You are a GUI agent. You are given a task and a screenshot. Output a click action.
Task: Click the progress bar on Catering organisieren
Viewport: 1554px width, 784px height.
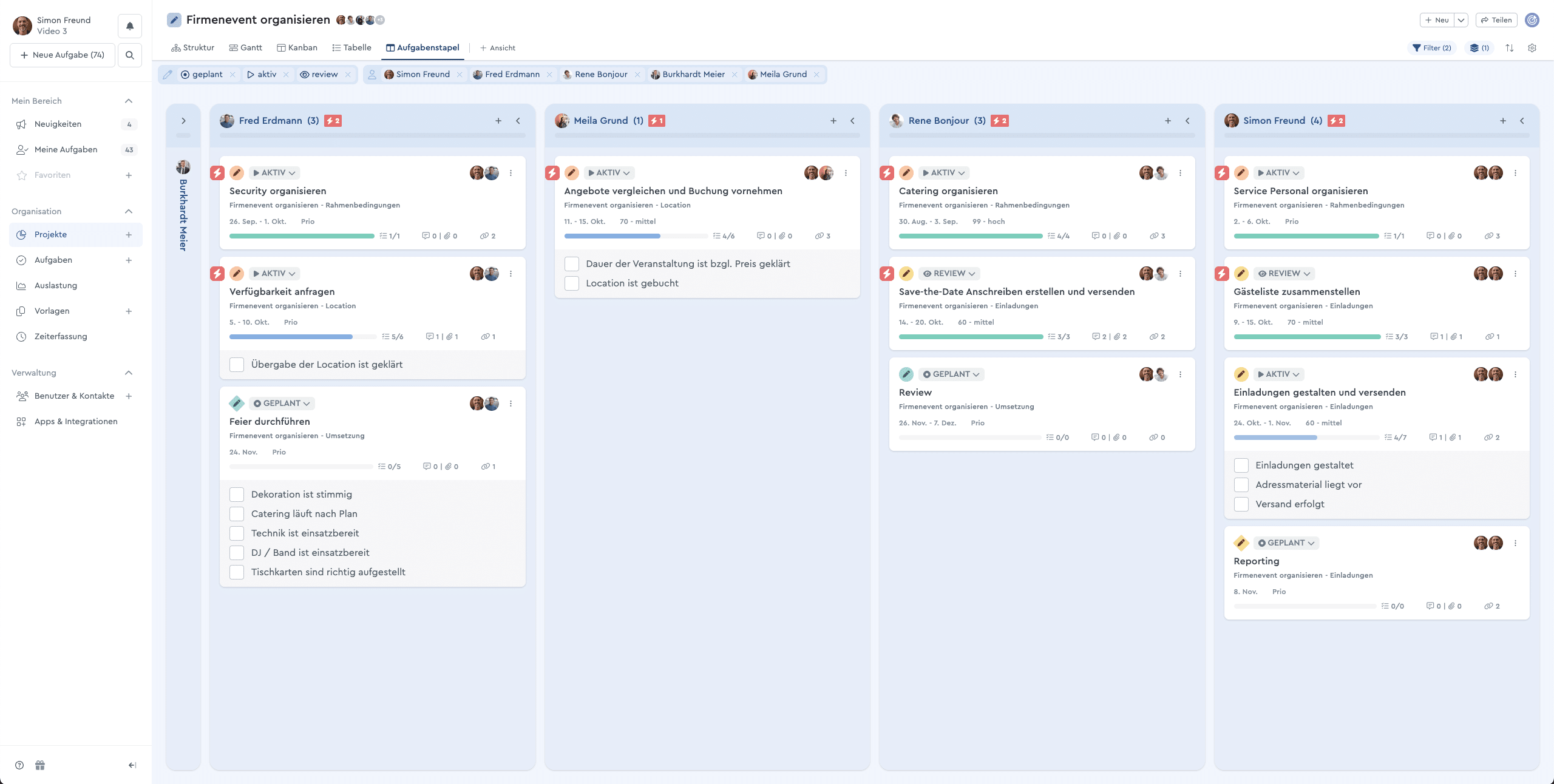click(970, 236)
